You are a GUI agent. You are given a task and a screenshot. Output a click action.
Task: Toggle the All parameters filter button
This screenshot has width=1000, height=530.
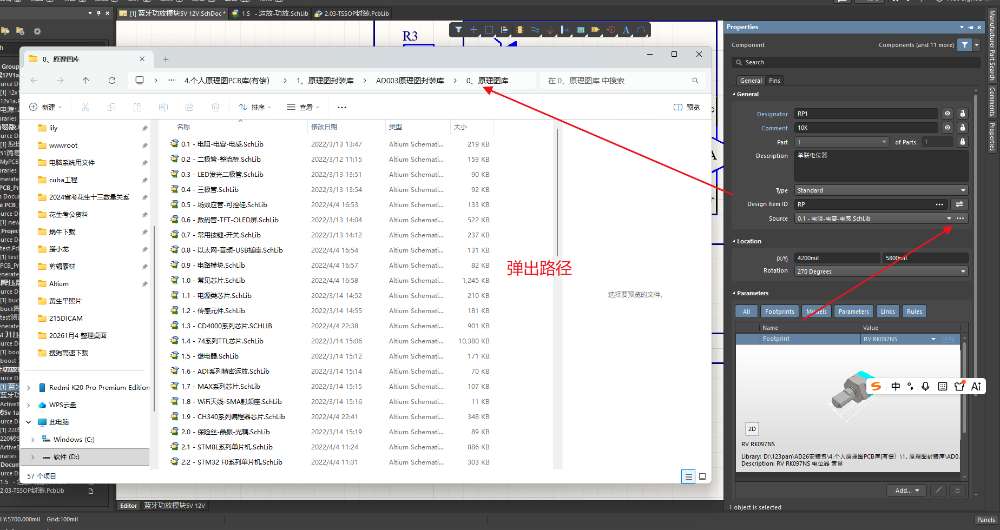(x=746, y=311)
